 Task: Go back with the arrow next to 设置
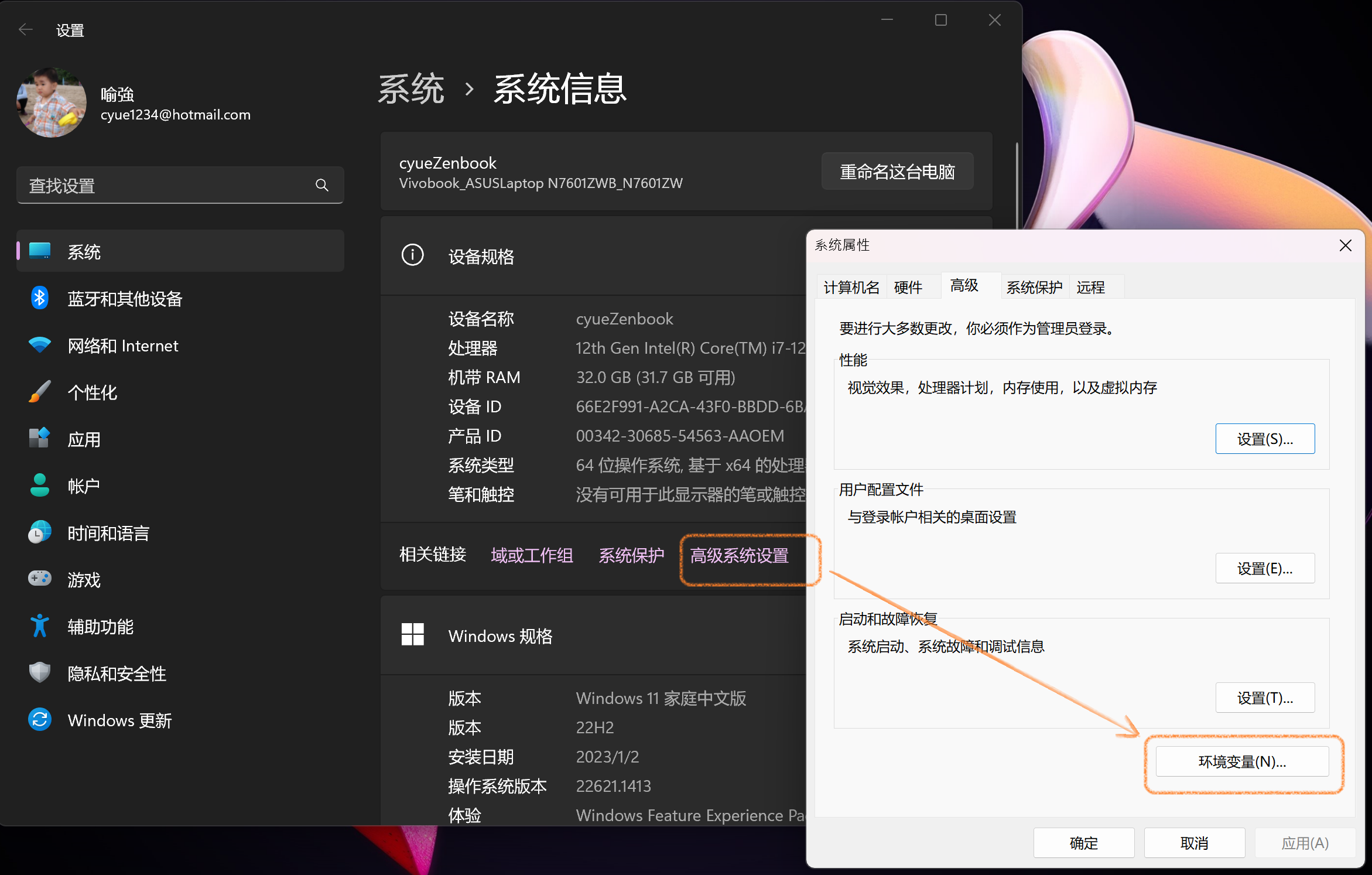pyautogui.click(x=26, y=30)
